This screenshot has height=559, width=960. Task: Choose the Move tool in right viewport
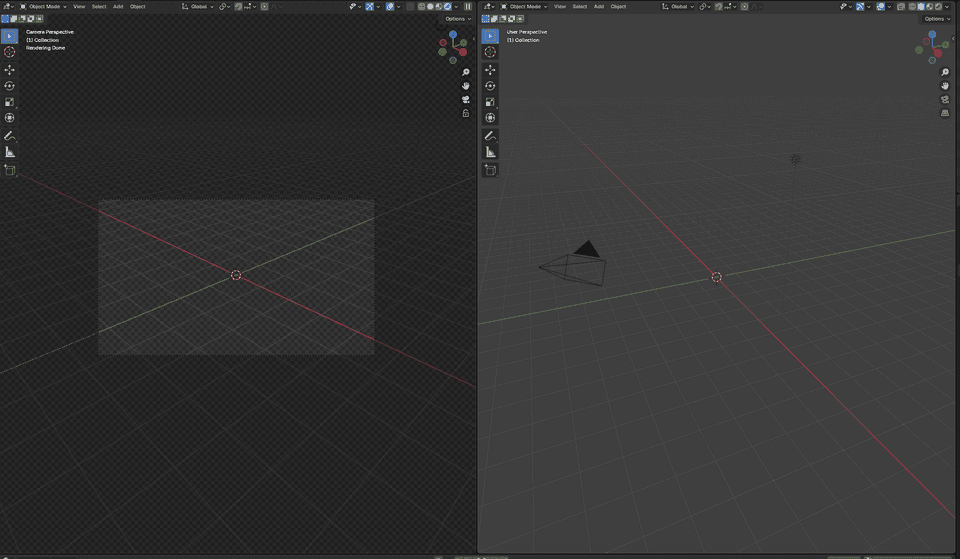tap(490, 70)
